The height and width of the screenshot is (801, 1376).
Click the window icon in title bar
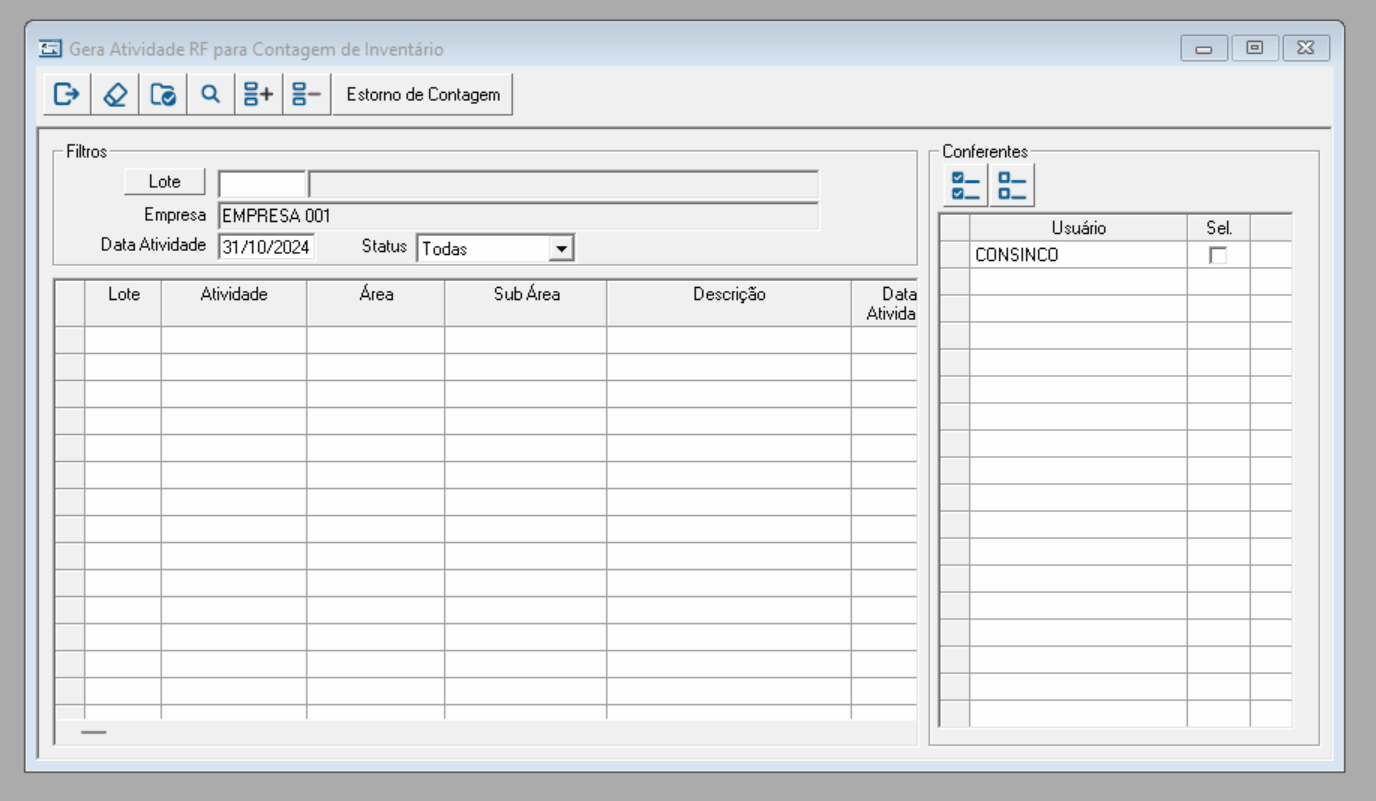point(49,49)
